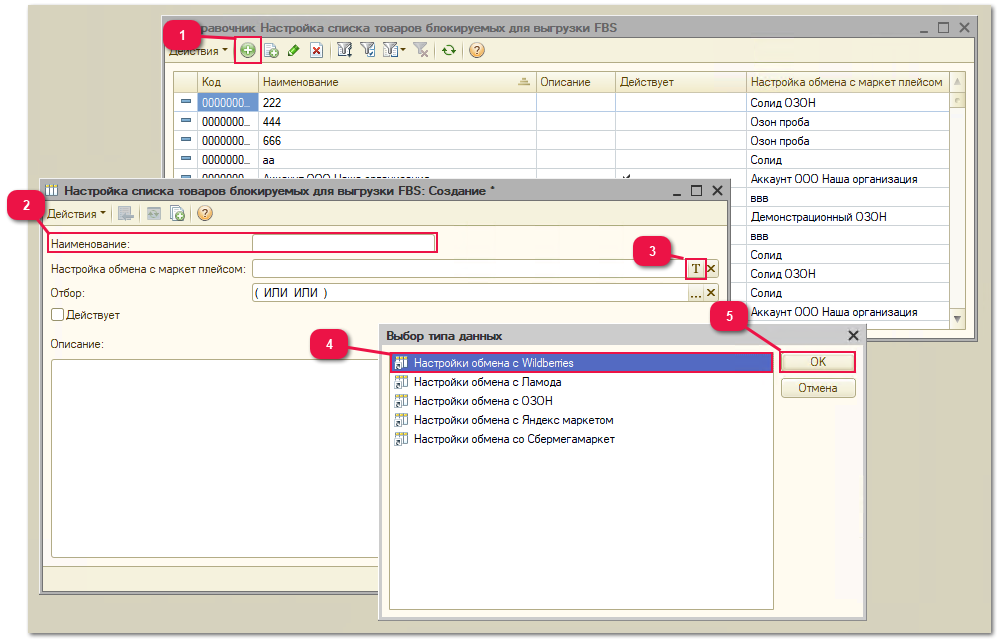Open help in the Создание form toolbar

pyautogui.click(x=204, y=214)
